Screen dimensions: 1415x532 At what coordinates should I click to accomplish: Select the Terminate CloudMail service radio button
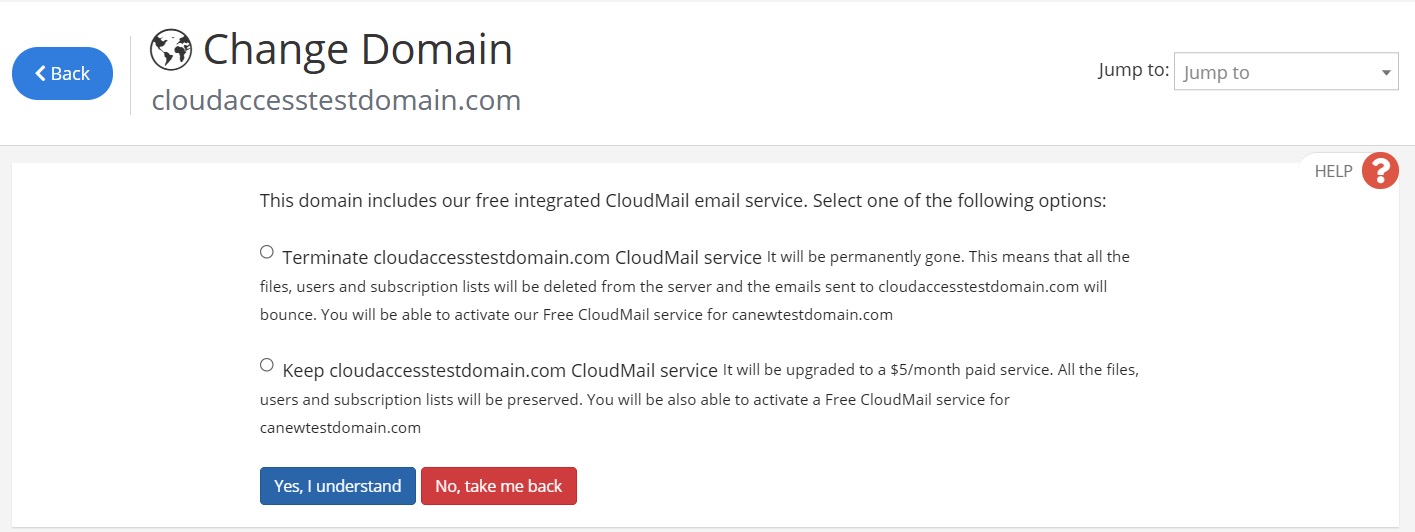[267, 252]
